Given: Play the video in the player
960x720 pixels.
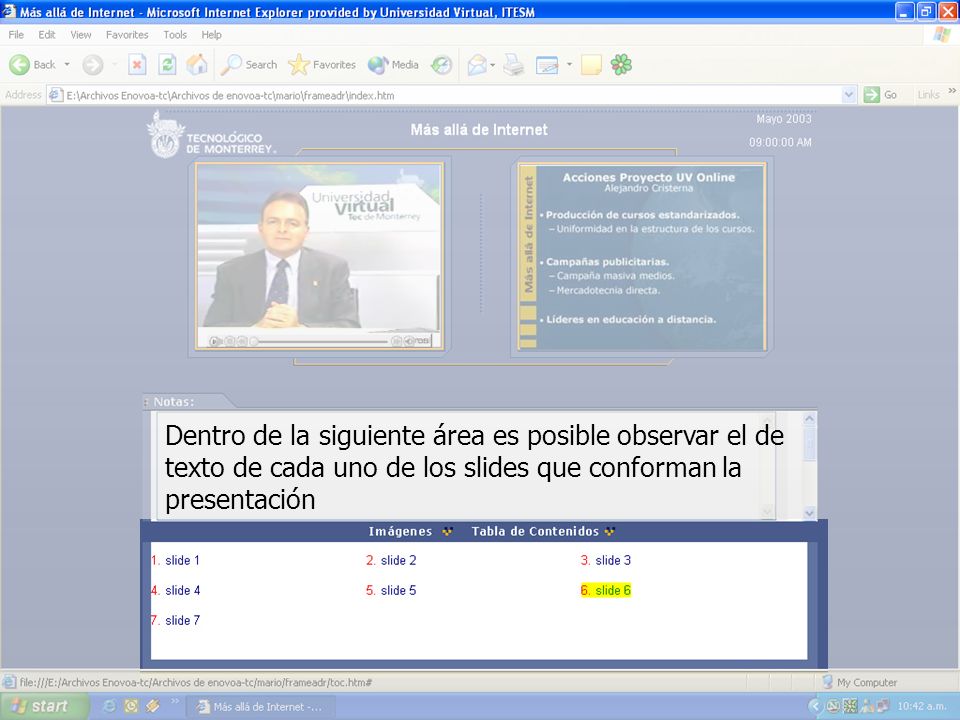Looking at the screenshot, I should pos(214,341).
